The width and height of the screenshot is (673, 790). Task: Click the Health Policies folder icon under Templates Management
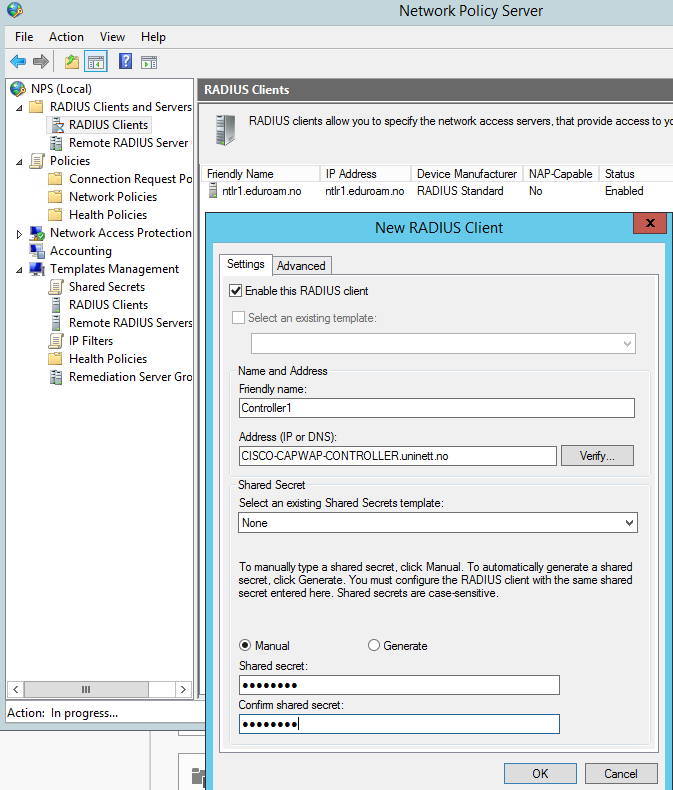(x=55, y=359)
